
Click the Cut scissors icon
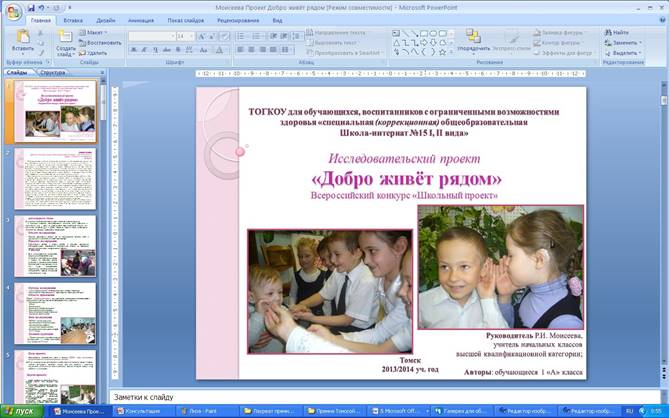tap(41, 33)
